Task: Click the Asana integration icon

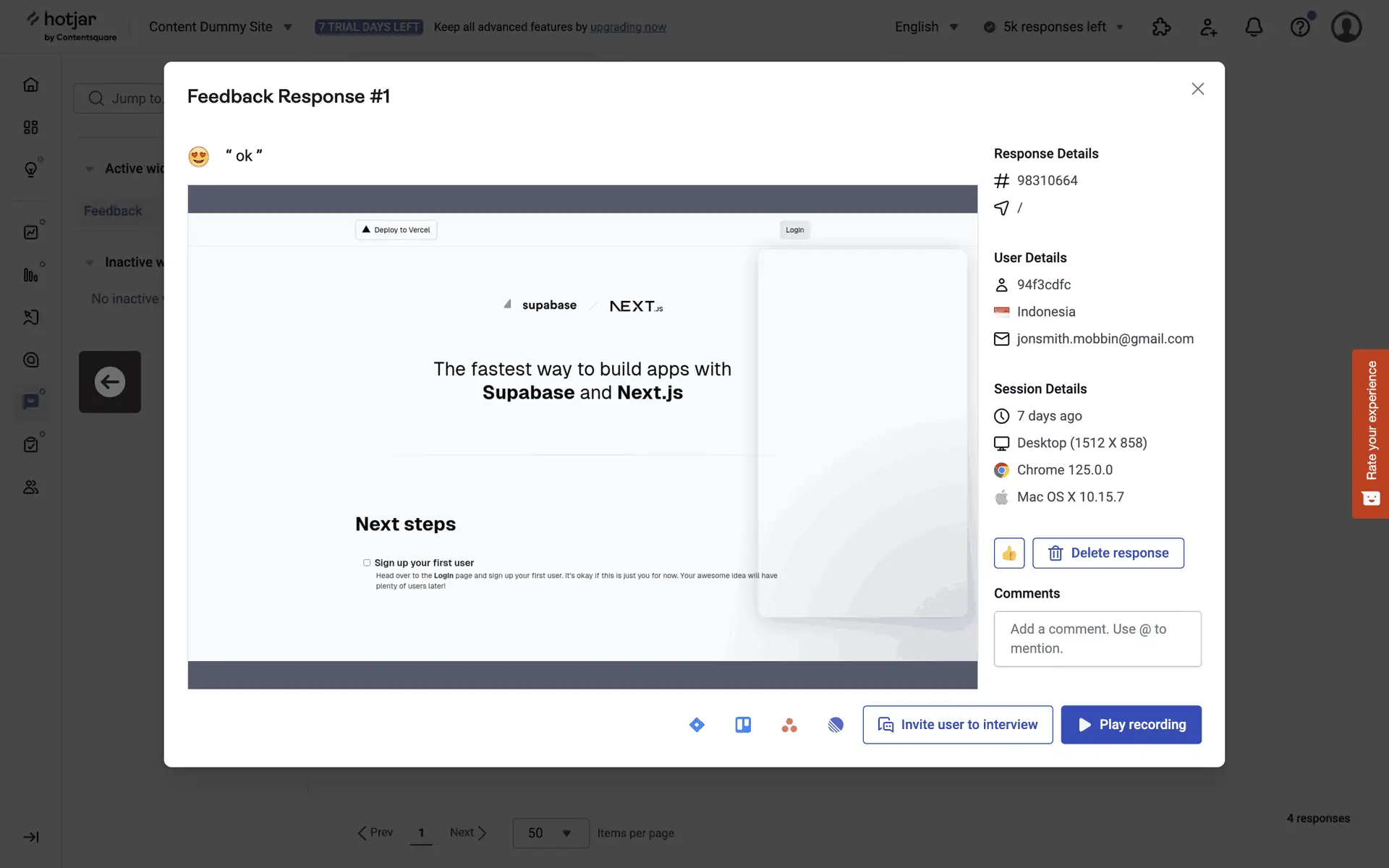Action: (x=789, y=725)
